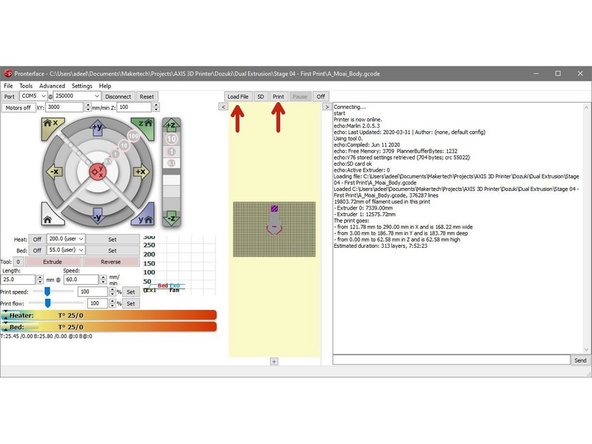Screen dimensions: 592x444
Task: Collapse left panel with < arrow
Action: pos(223,107)
